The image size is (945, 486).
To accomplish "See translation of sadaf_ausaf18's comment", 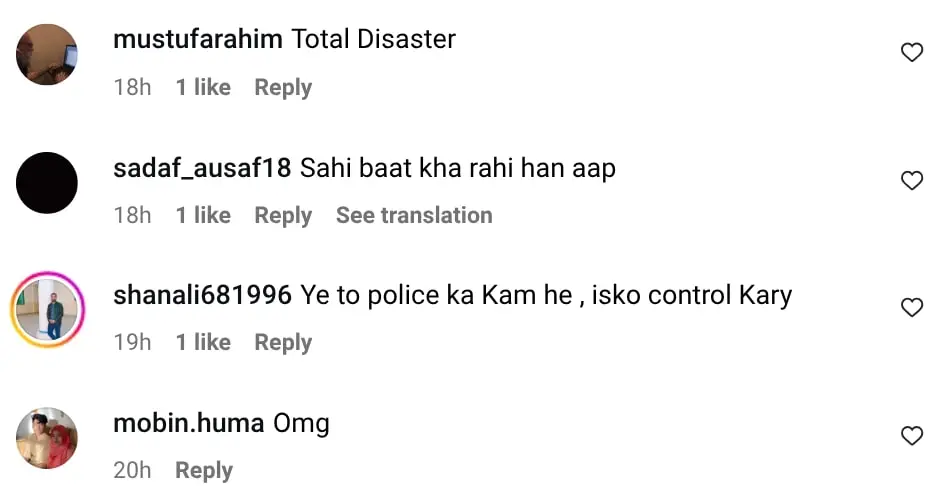I will point(414,216).
